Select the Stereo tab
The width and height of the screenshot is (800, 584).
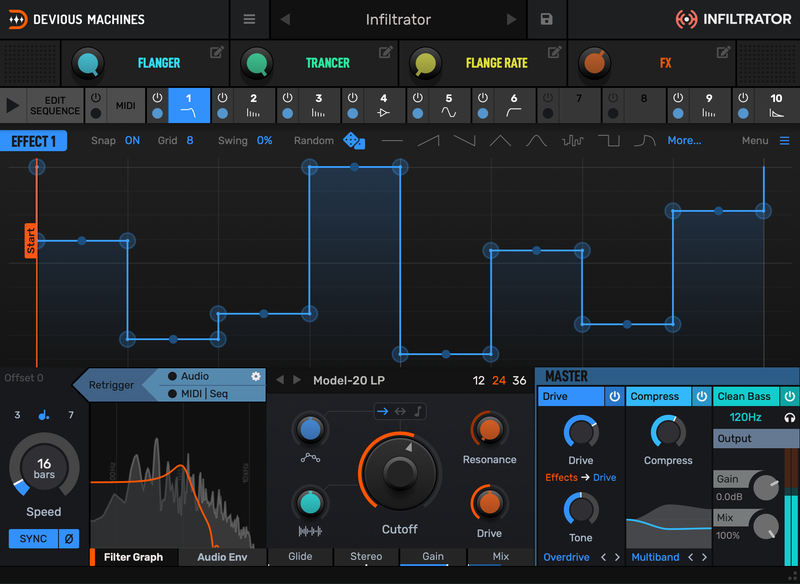tap(366, 557)
